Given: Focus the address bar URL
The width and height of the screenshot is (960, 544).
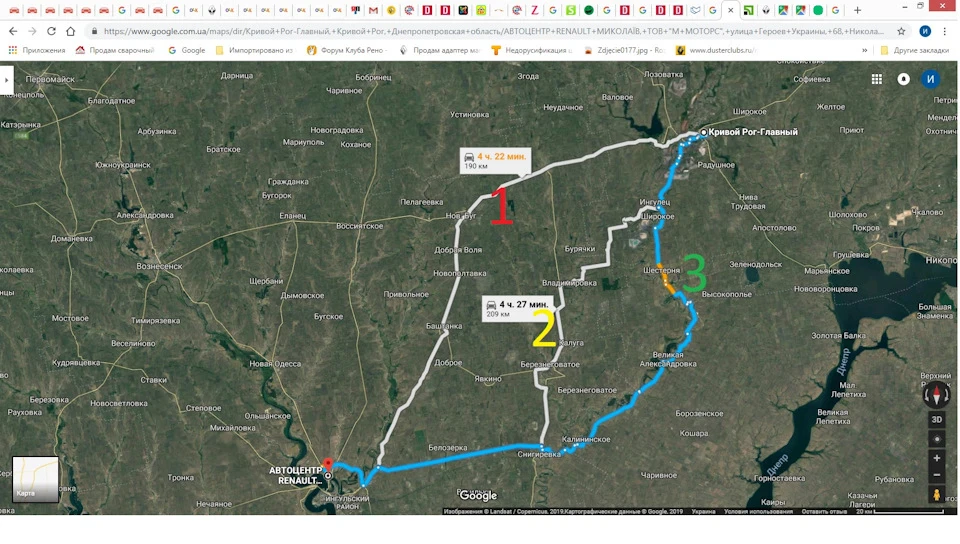Looking at the screenshot, I should pyautogui.click(x=493, y=31).
